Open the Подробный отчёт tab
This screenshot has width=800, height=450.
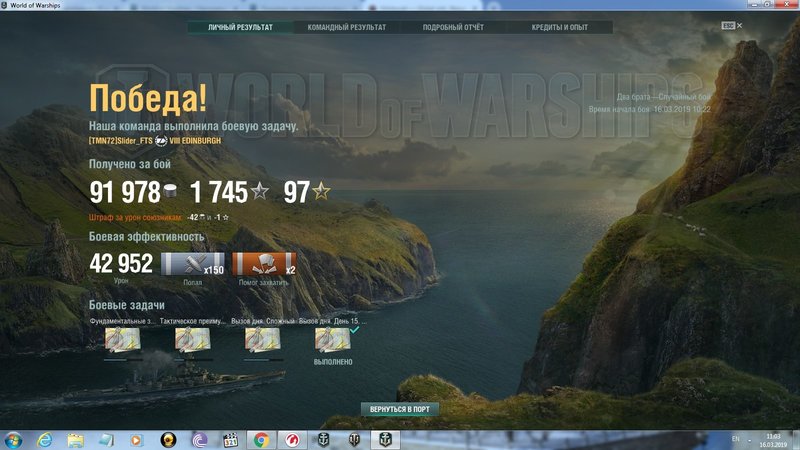coord(453,27)
